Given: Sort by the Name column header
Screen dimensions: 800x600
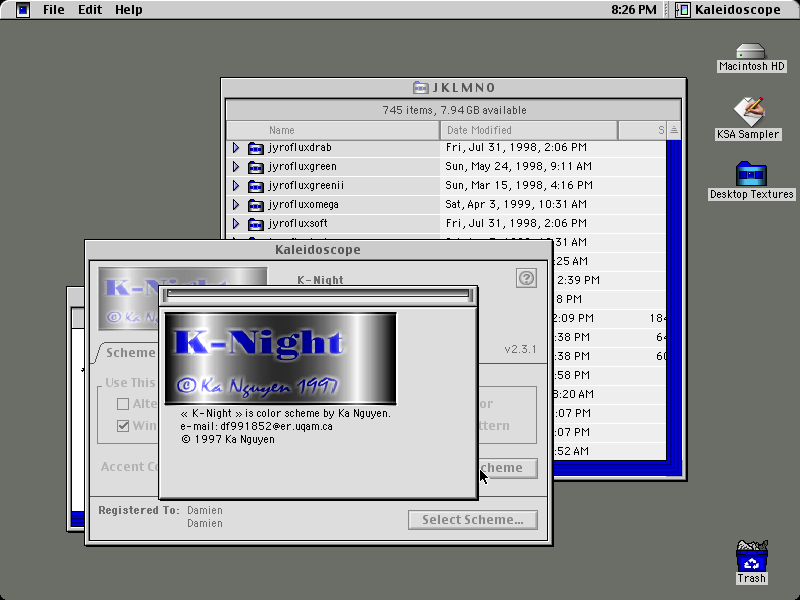Looking at the screenshot, I should point(333,131).
